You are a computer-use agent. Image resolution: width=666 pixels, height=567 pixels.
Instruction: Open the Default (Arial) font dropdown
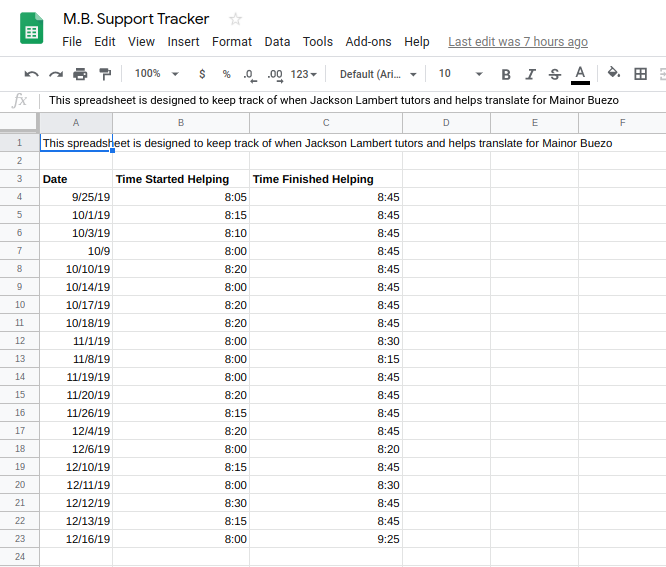pos(378,74)
